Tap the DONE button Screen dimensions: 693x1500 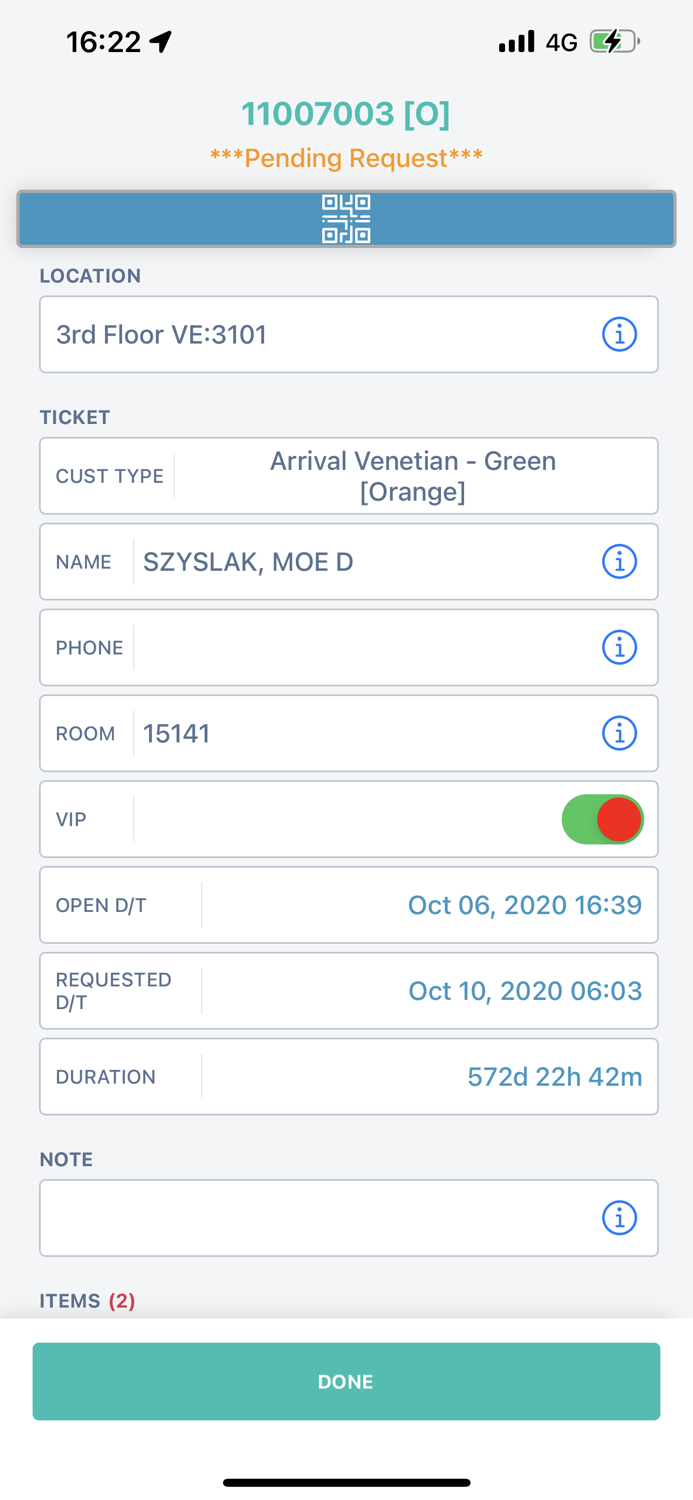pyautogui.click(x=346, y=1381)
